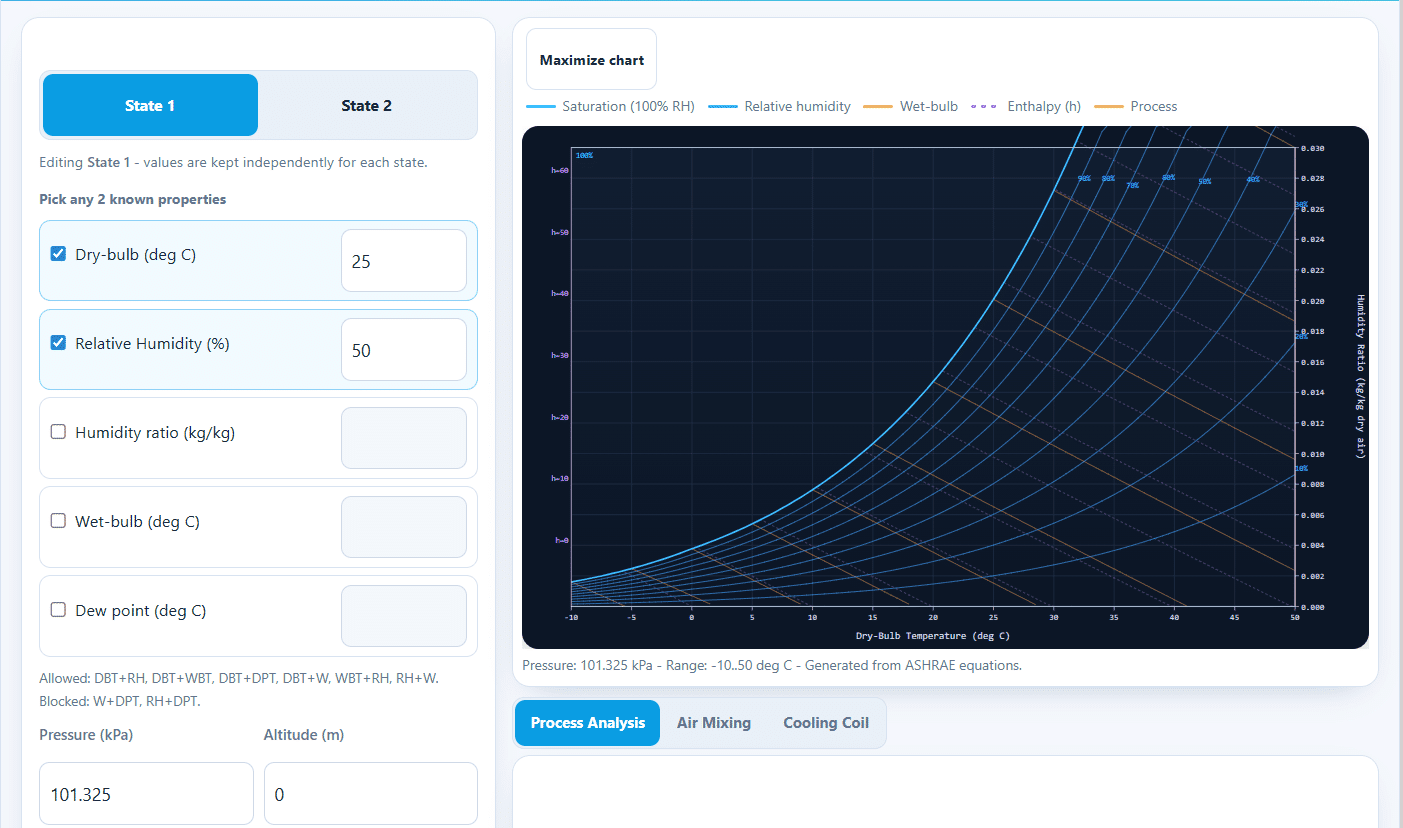
Task: Open the Process Analysis tab
Action: tap(588, 723)
